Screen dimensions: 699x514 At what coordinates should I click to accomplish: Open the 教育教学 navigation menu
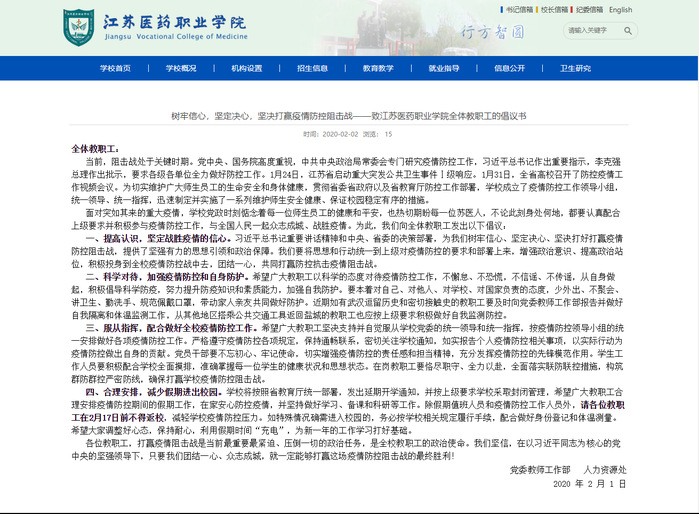coord(378,68)
